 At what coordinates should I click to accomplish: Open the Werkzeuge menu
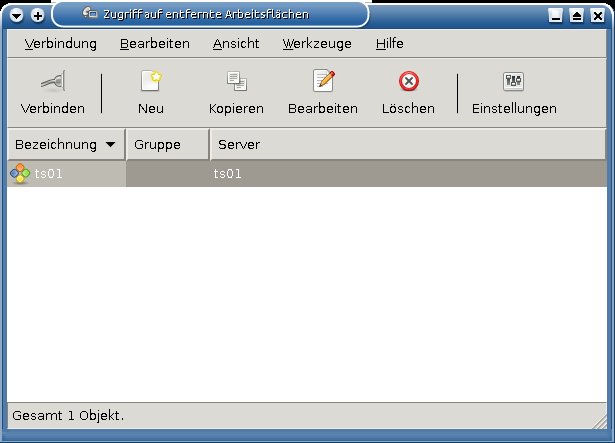(x=317, y=44)
